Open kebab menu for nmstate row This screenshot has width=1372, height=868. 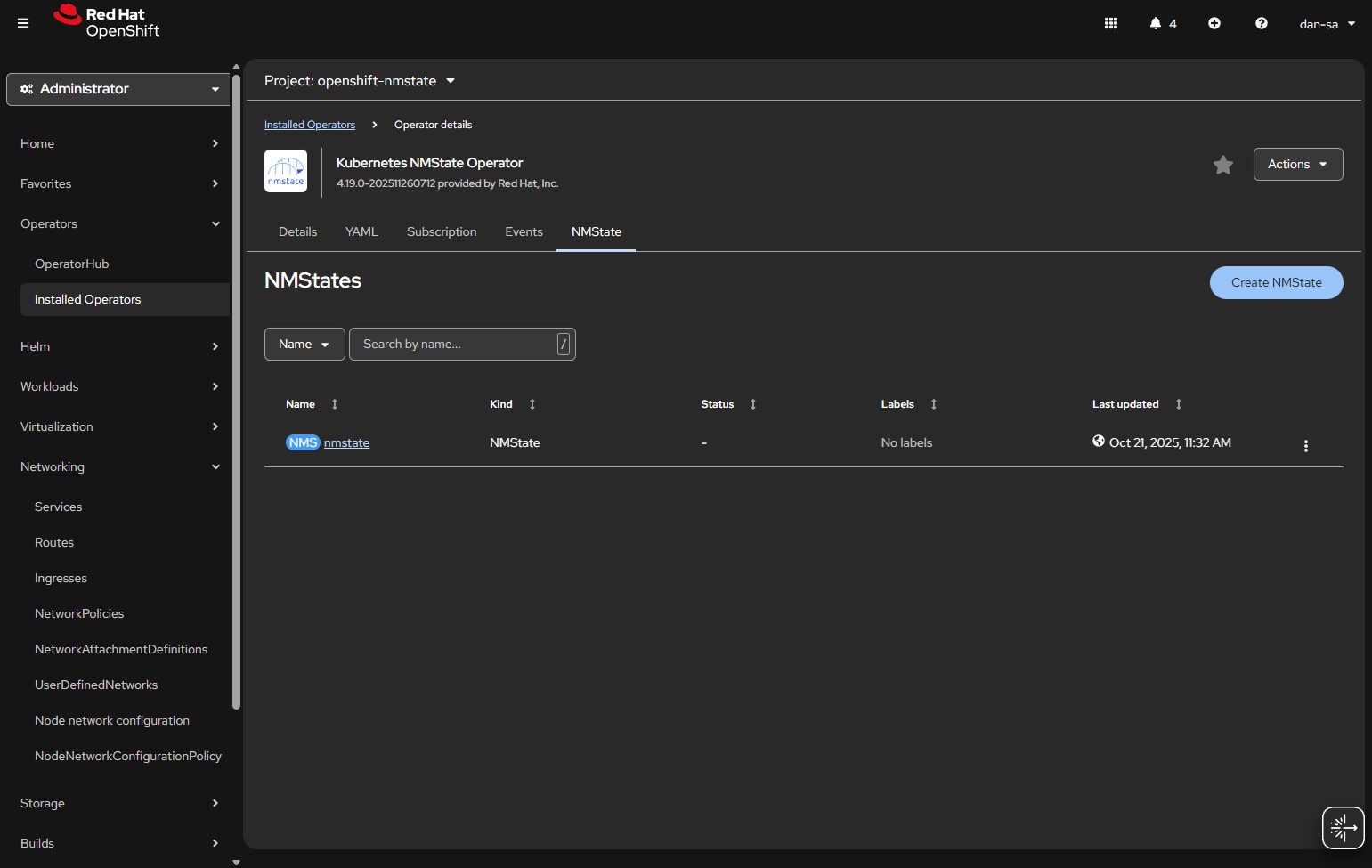pos(1305,446)
